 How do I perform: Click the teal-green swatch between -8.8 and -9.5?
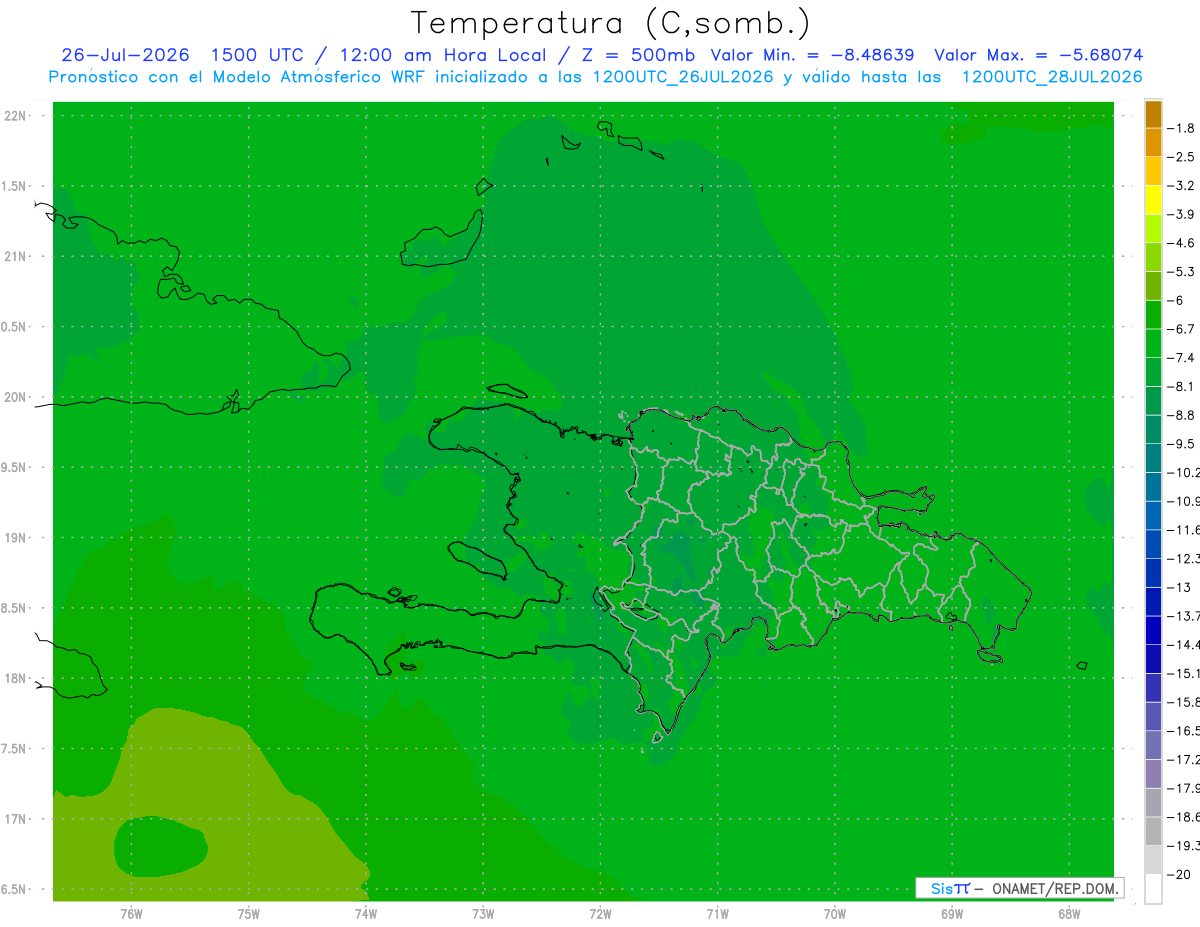tap(1153, 429)
